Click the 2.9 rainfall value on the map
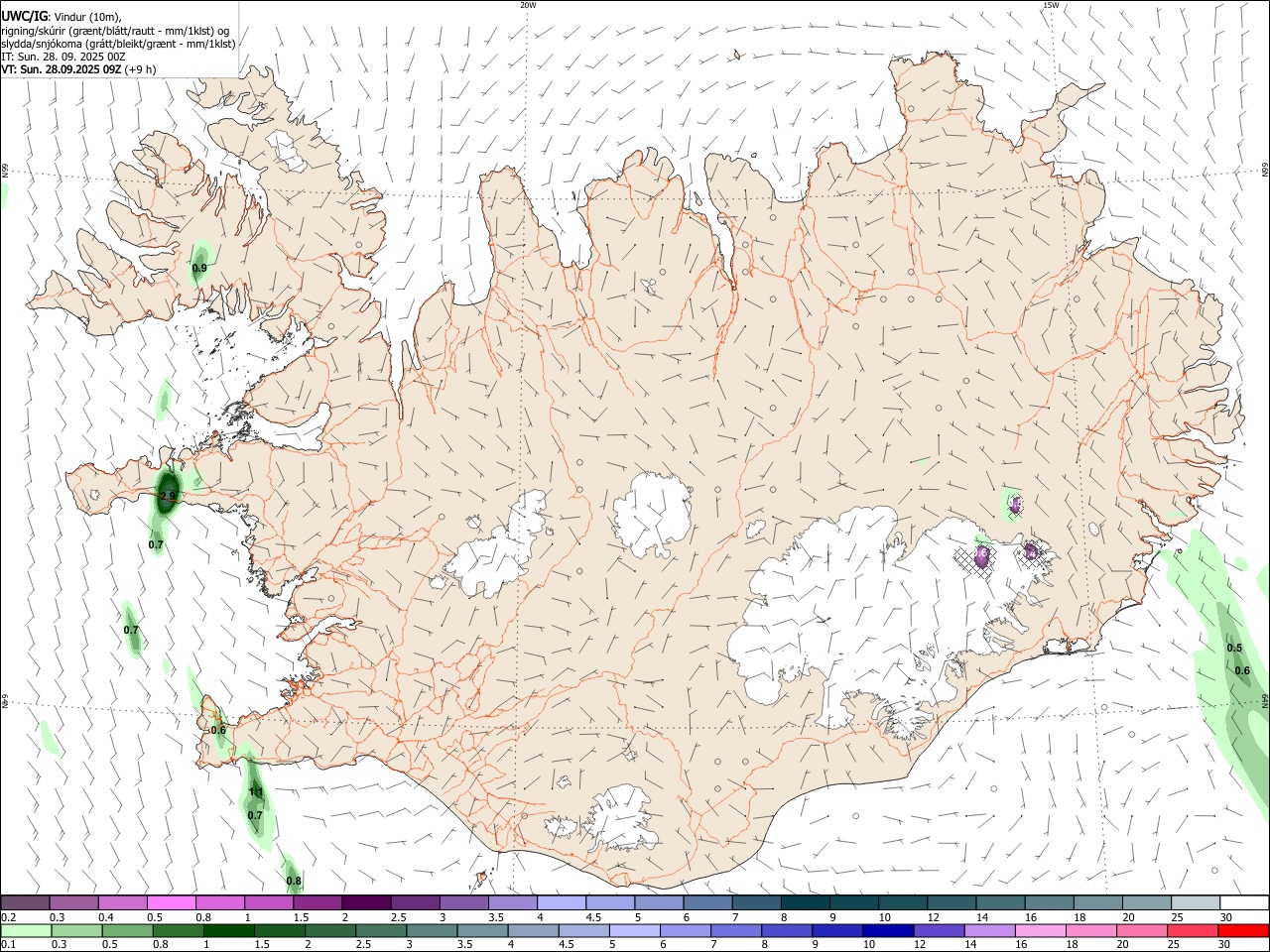 pos(168,496)
